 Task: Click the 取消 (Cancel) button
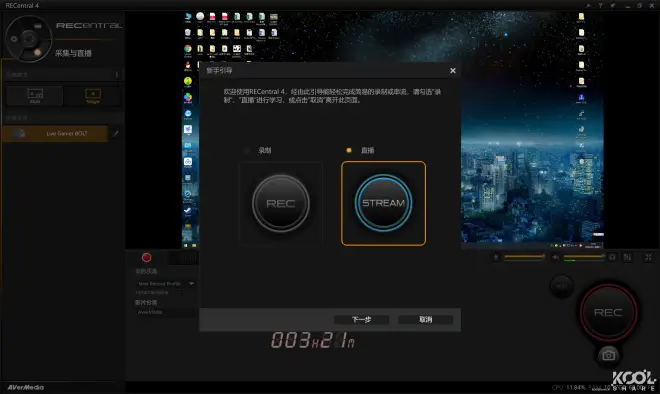pos(426,319)
